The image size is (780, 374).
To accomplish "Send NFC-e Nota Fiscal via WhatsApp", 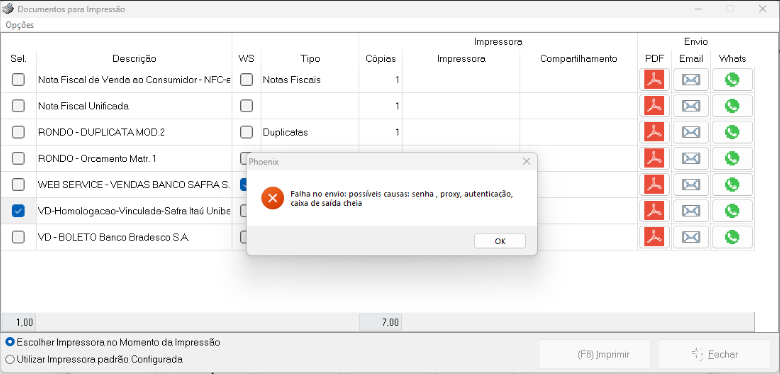I will [732, 80].
